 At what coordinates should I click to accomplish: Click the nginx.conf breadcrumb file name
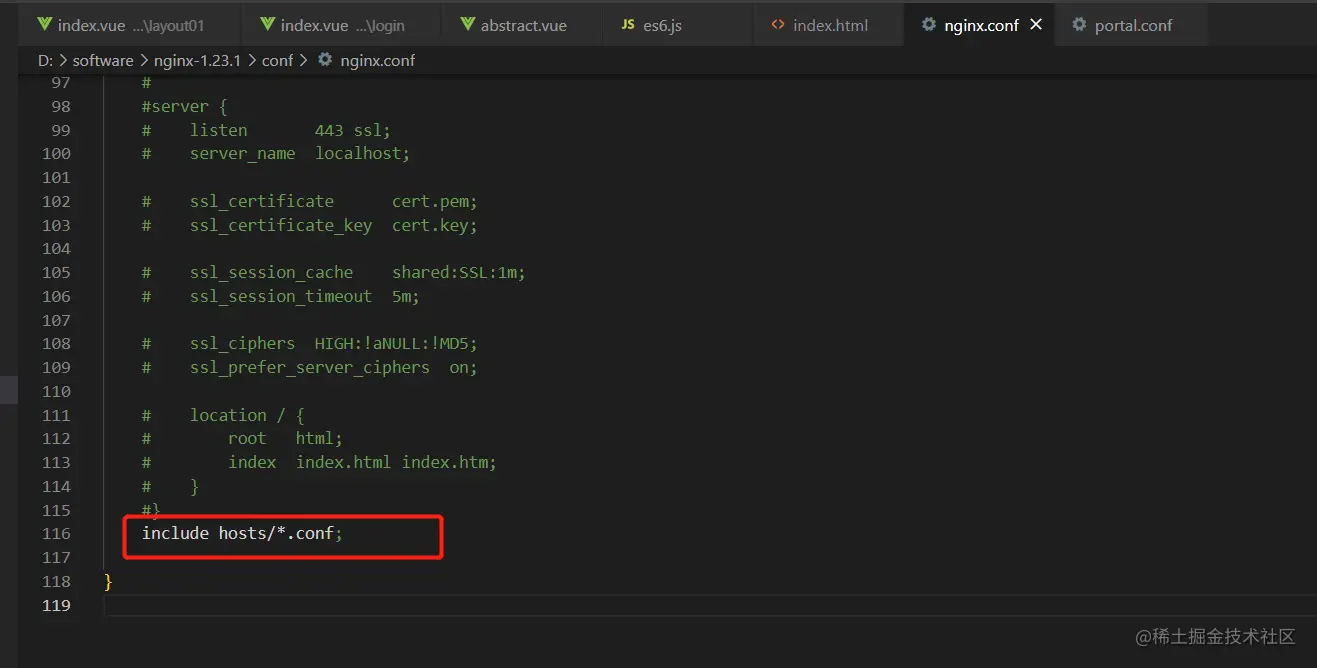(377, 60)
